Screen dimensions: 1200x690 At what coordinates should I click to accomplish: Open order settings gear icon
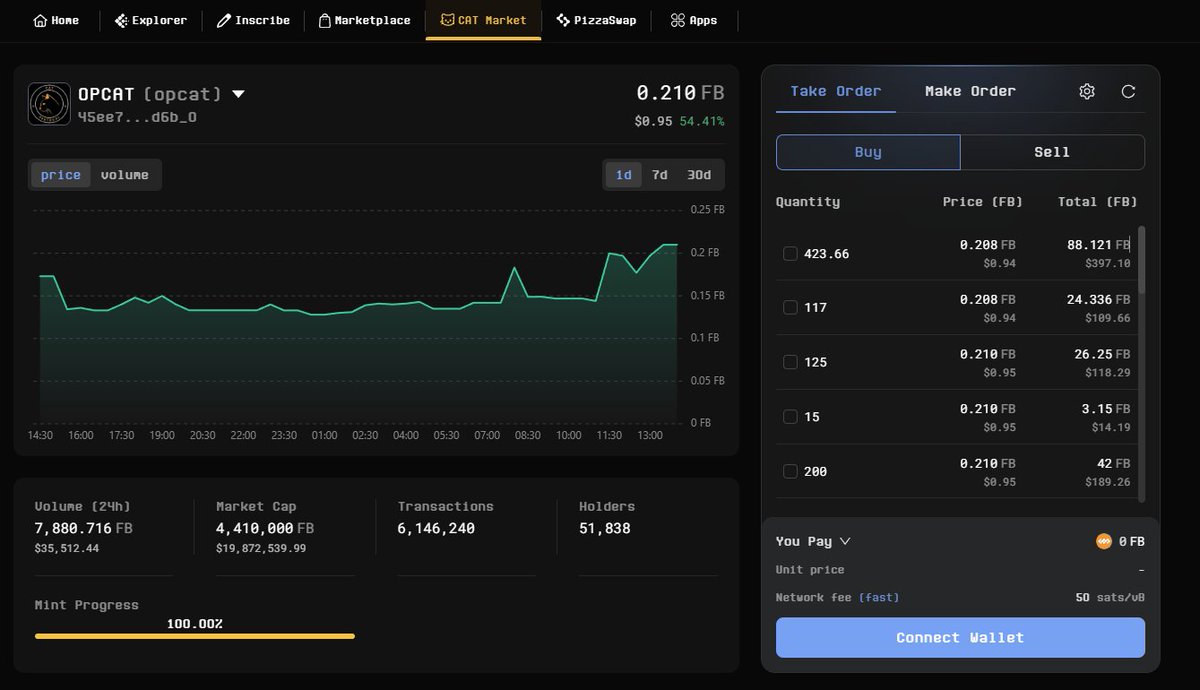(x=1087, y=91)
